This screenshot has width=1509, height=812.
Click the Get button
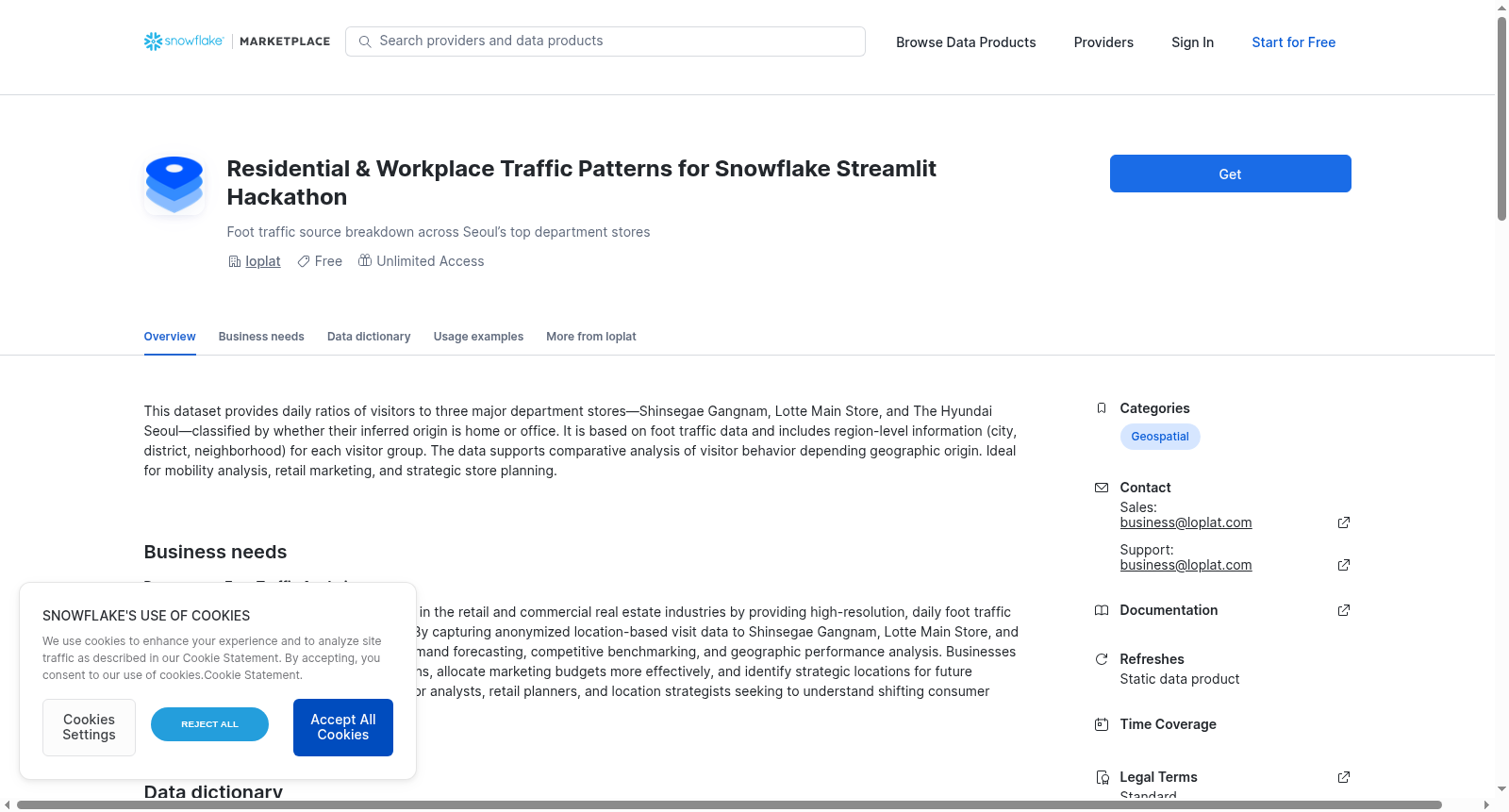click(1230, 174)
